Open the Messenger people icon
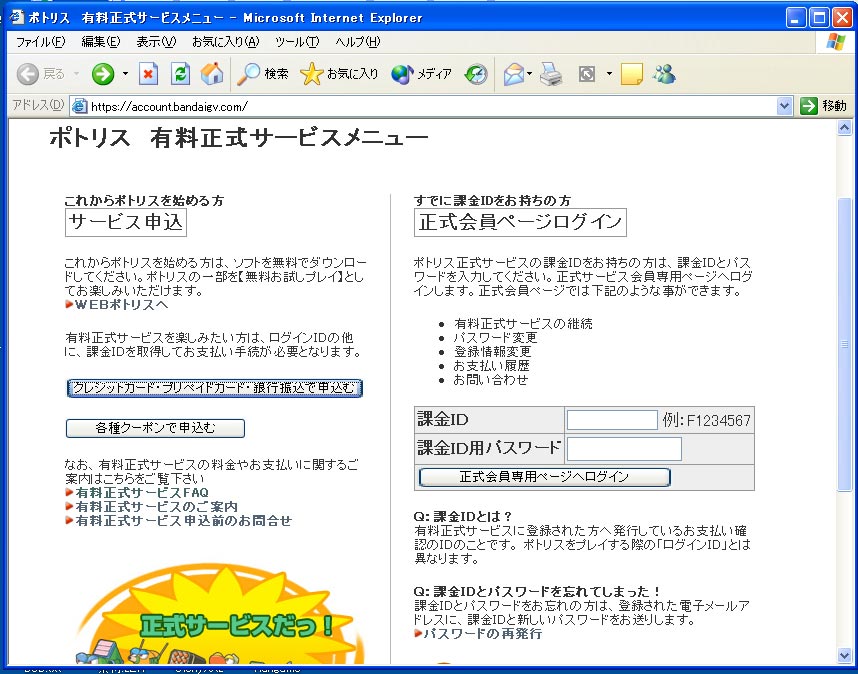Image resolution: width=858 pixels, height=674 pixels. (x=664, y=74)
